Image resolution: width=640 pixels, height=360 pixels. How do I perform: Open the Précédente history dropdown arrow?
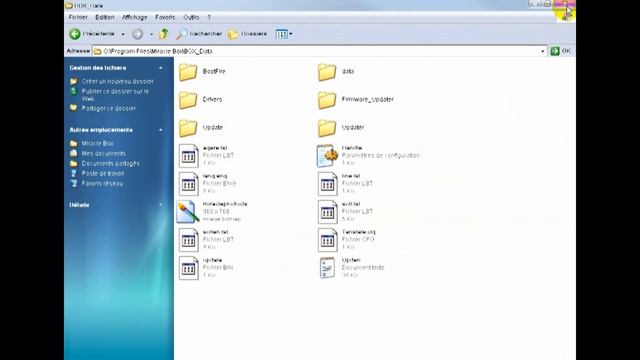tap(123, 34)
